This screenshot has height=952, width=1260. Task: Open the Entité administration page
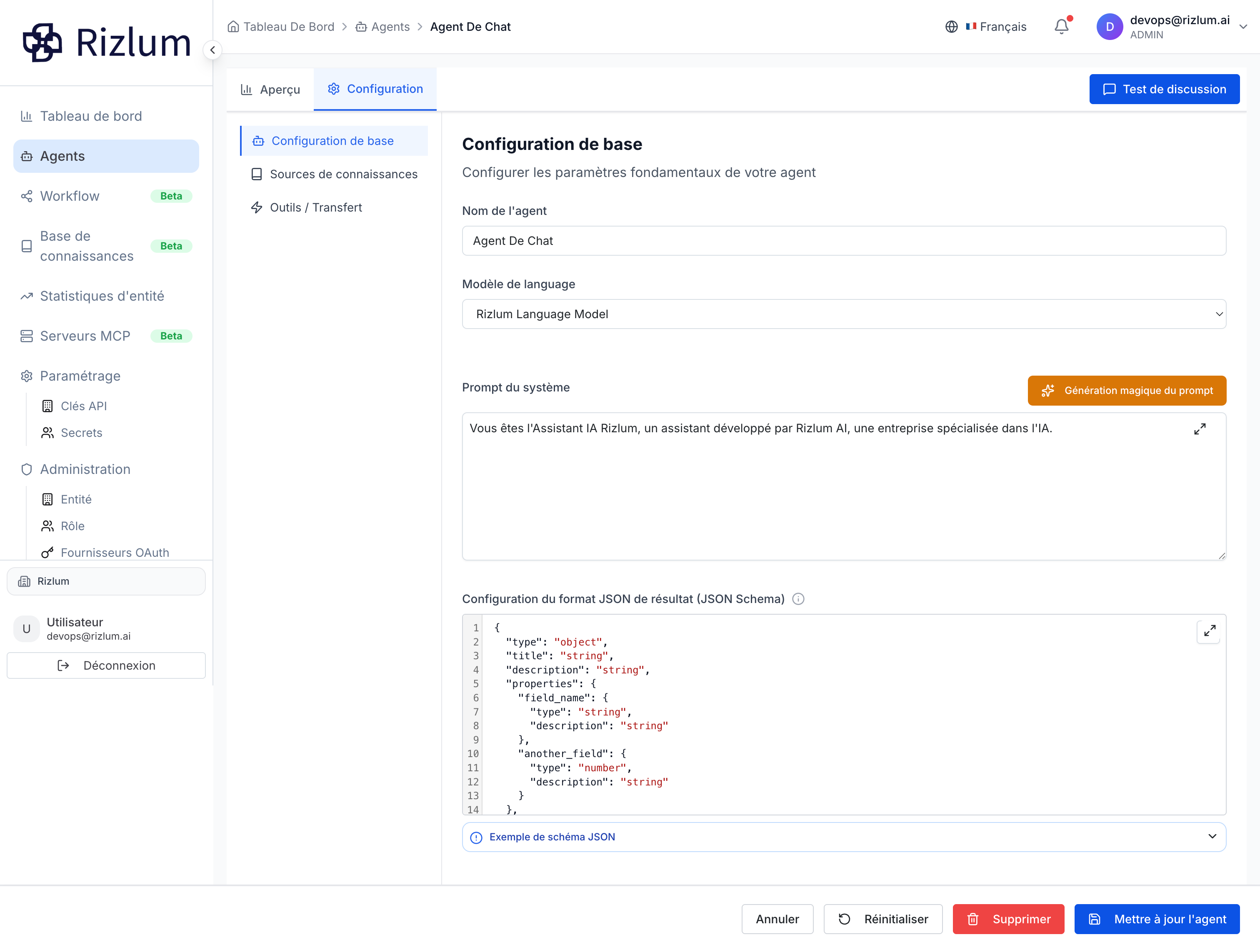(x=76, y=500)
